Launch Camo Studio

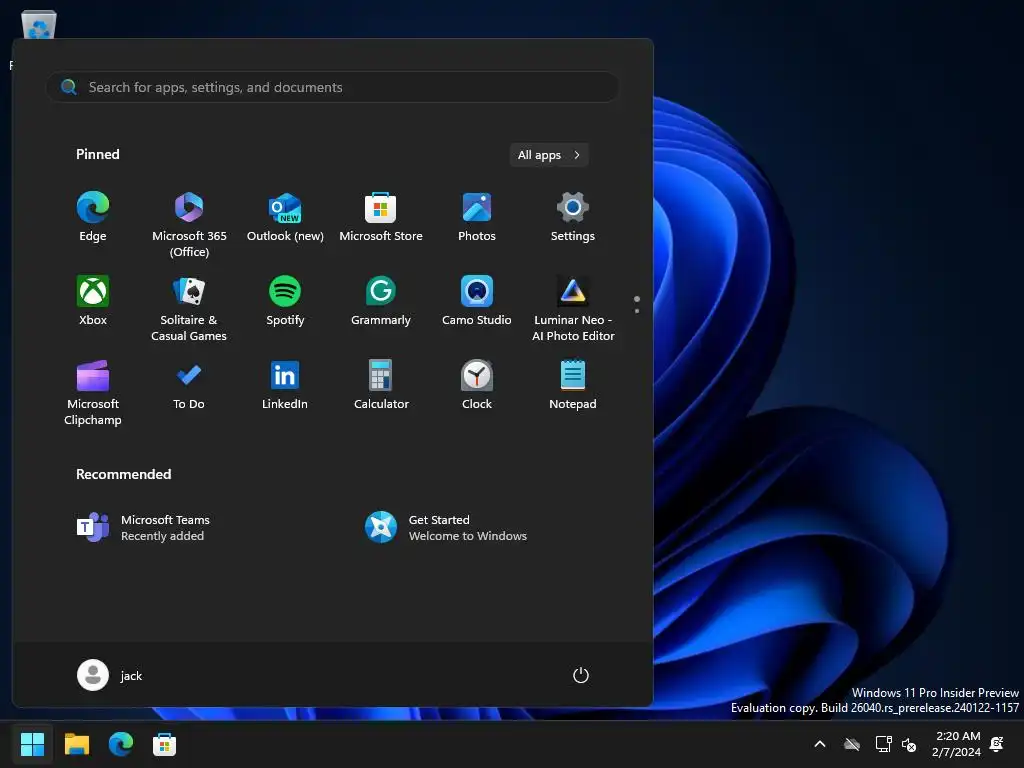click(477, 302)
